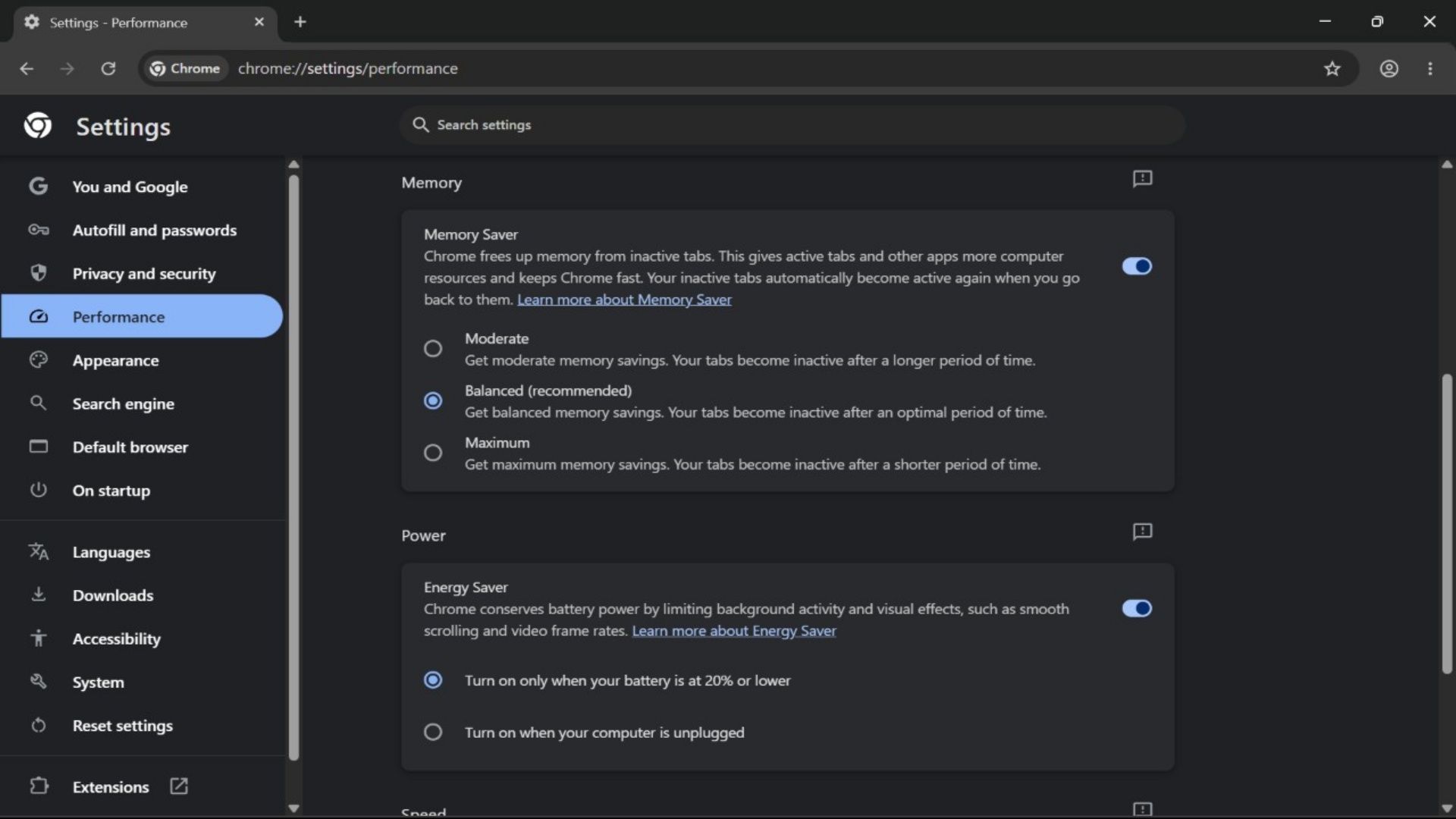The width and height of the screenshot is (1456, 819).
Task: Open Learn more about Energy Saver link
Action: (734, 631)
